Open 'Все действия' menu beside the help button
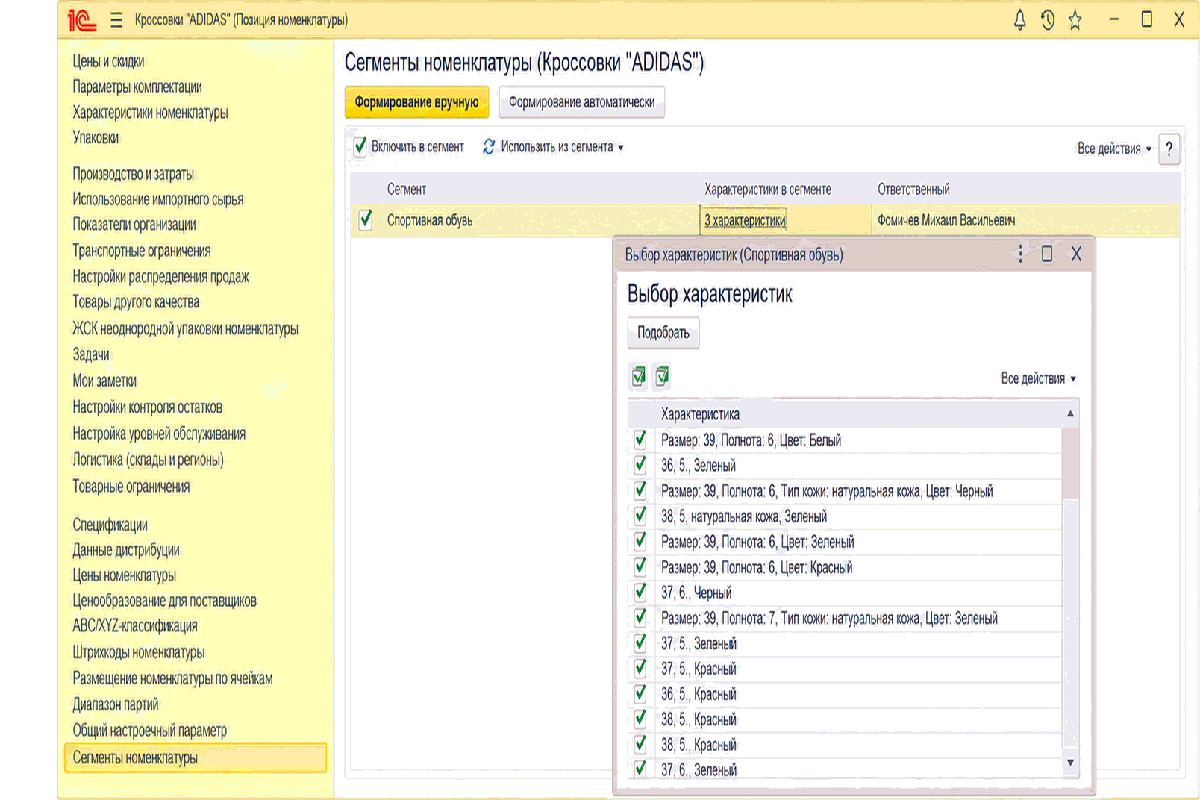Image resolution: width=1200 pixels, height=800 pixels. 1114,148
